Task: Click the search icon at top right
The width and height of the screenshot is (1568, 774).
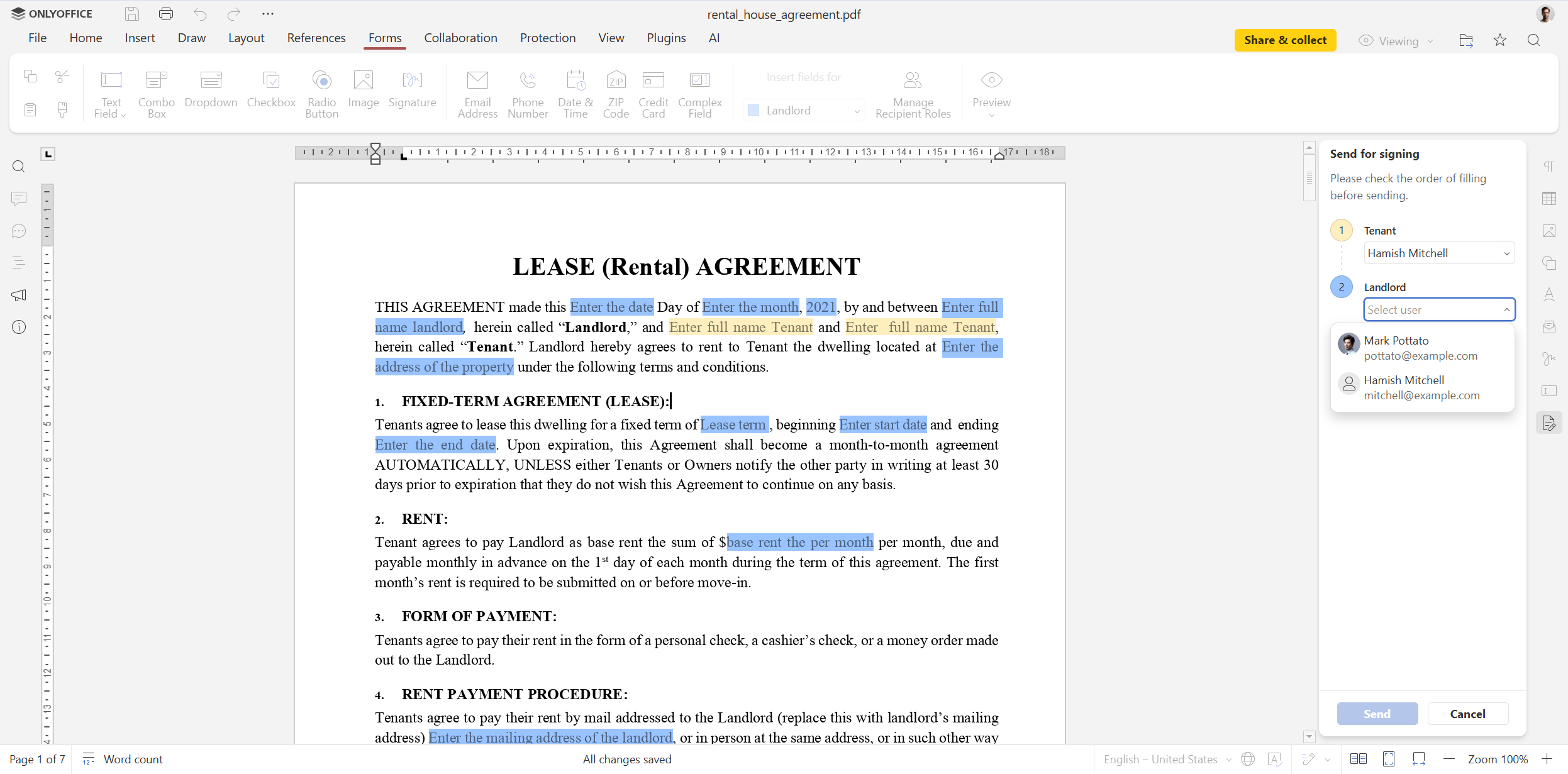Action: (1534, 40)
